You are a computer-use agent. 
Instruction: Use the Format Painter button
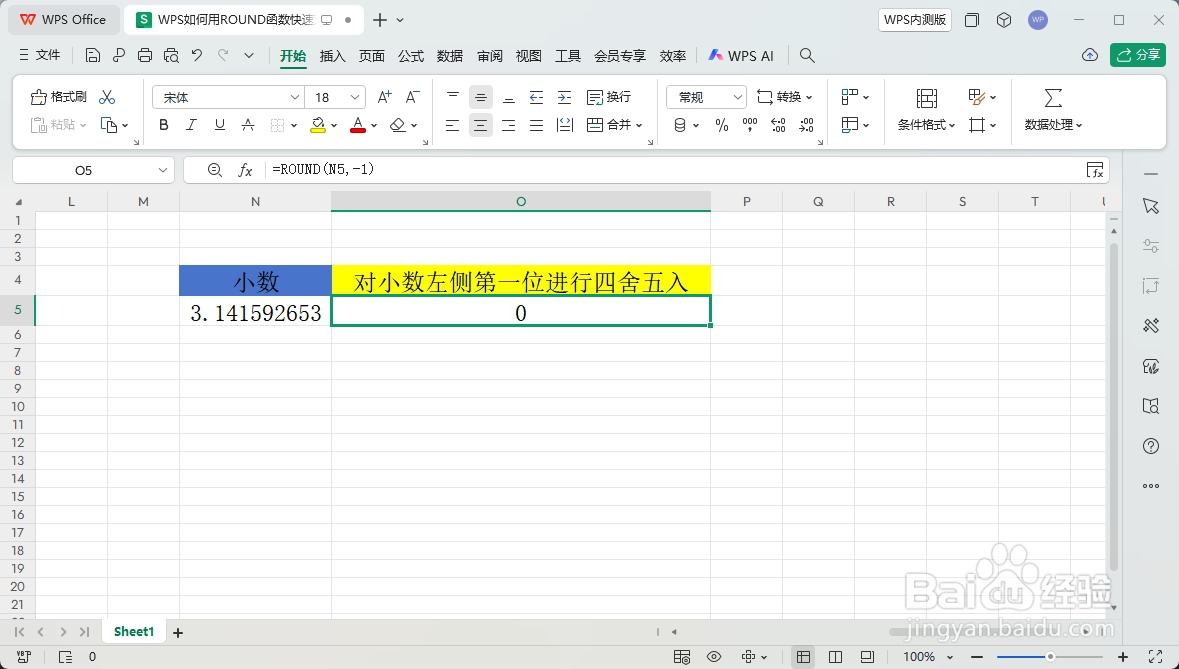(59, 97)
